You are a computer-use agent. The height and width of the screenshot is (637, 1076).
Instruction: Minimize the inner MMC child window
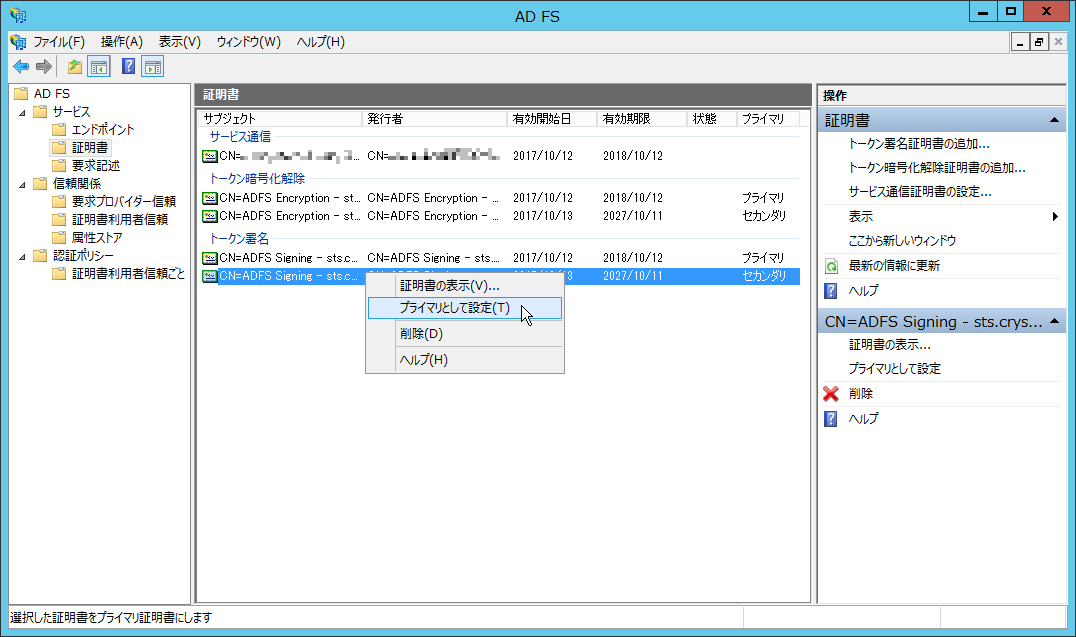(x=1020, y=43)
